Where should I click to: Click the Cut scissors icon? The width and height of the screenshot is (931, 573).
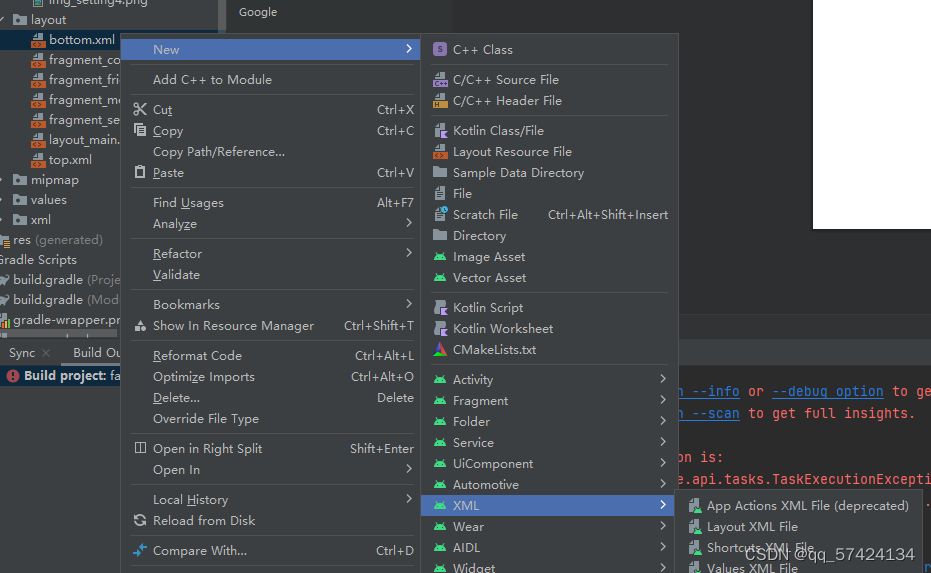pyautogui.click(x=140, y=109)
